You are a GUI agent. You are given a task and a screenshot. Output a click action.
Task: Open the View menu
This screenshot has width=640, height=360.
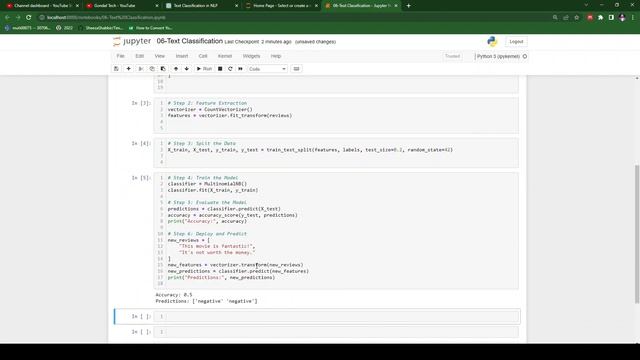click(x=160, y=56)
